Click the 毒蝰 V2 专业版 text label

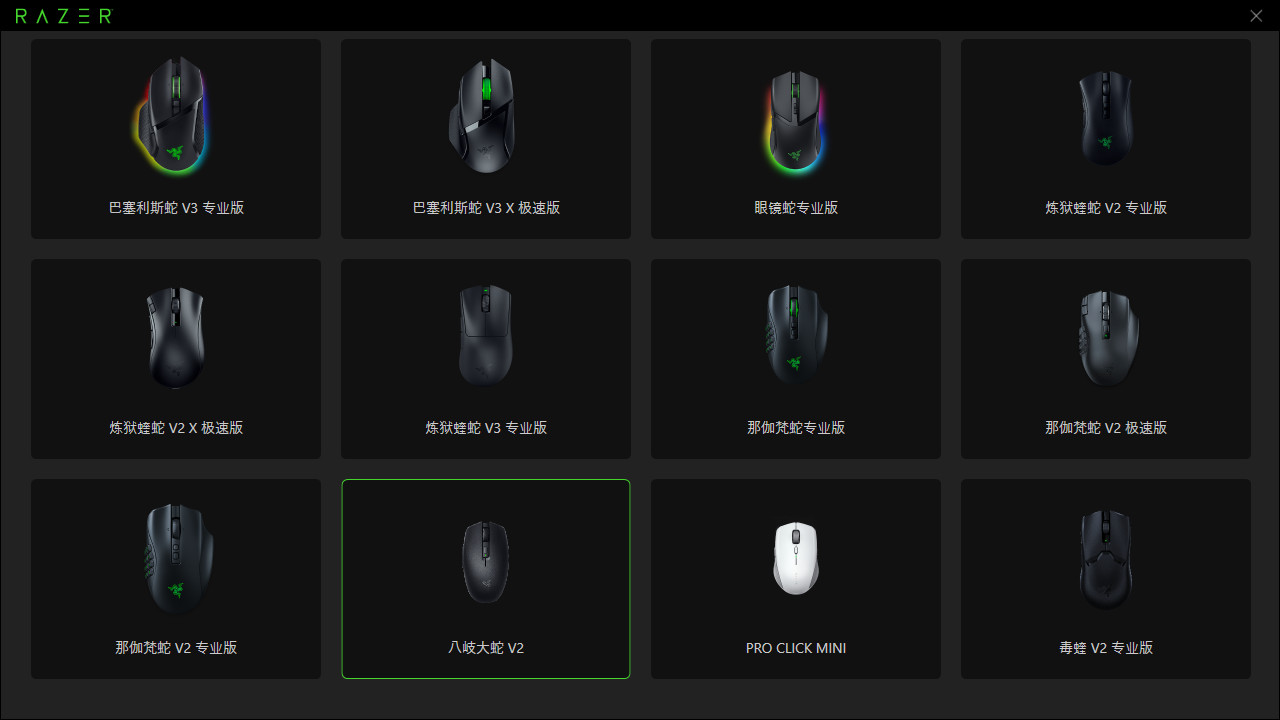(1106, 648)
